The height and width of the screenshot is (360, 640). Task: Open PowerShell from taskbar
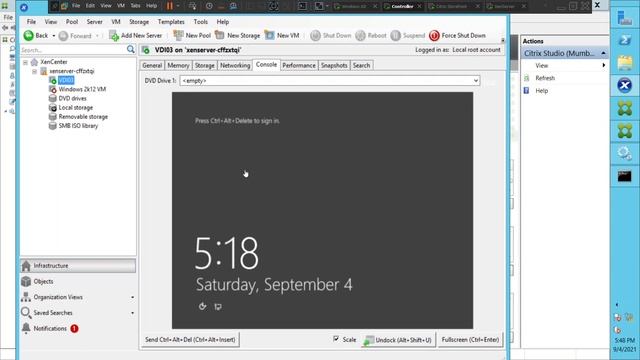pos(624,40)
